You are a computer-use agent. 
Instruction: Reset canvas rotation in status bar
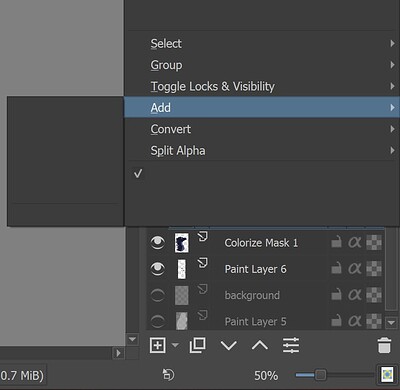click(168, 375)
